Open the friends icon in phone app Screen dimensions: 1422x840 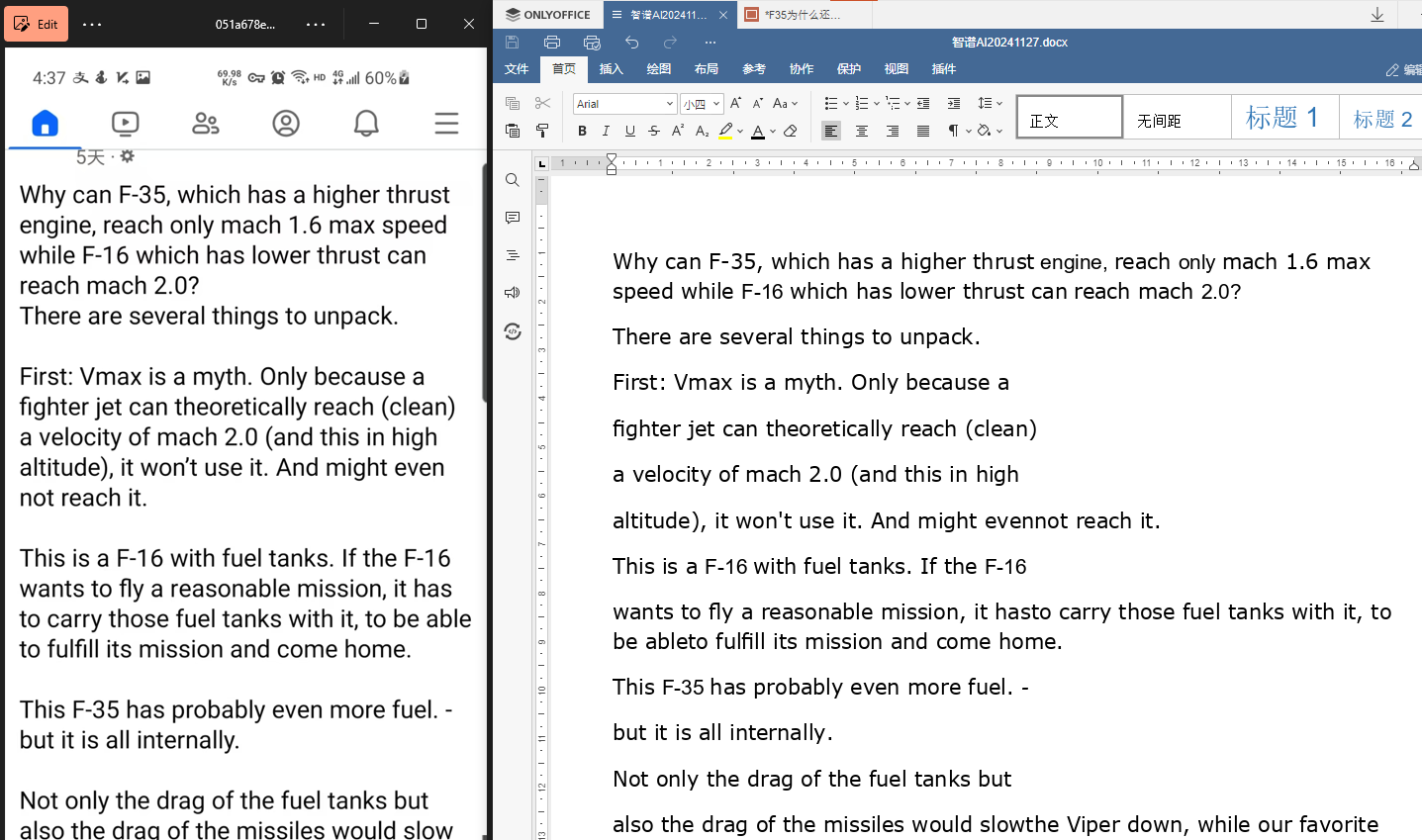pos(206,123)
